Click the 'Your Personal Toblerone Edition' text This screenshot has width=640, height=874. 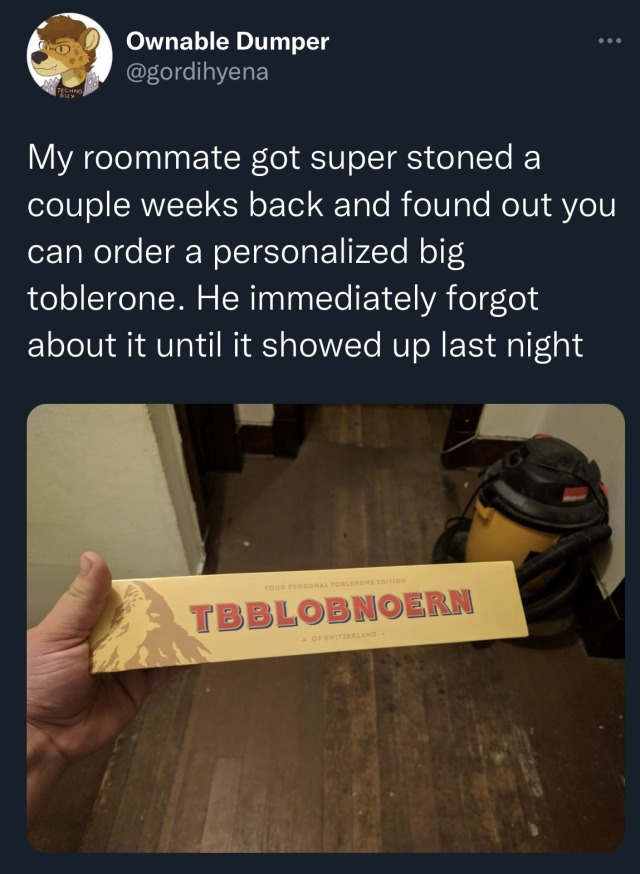coord(334,583)
